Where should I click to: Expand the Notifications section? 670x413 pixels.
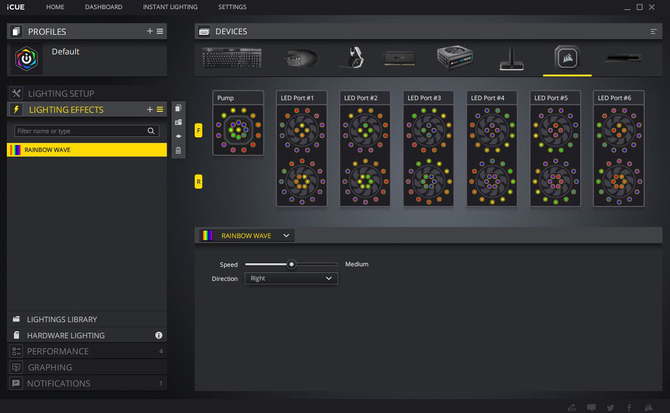coord(87,383)
